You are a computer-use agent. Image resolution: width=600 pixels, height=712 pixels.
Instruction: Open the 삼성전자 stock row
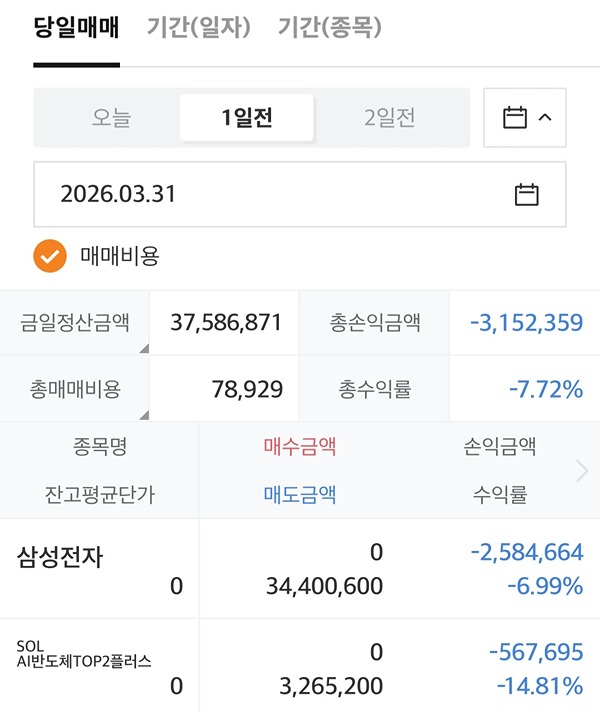tap(60, 558)
